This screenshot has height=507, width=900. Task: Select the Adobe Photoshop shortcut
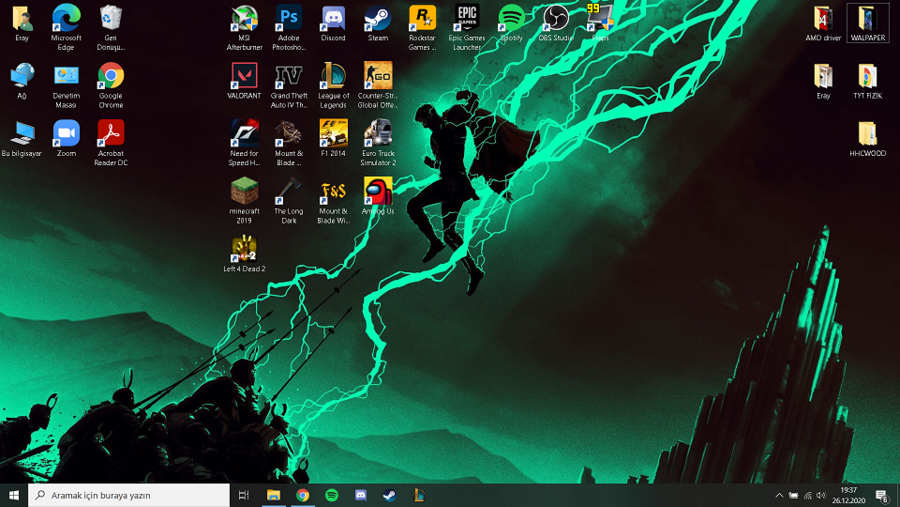tap(288, 19)
